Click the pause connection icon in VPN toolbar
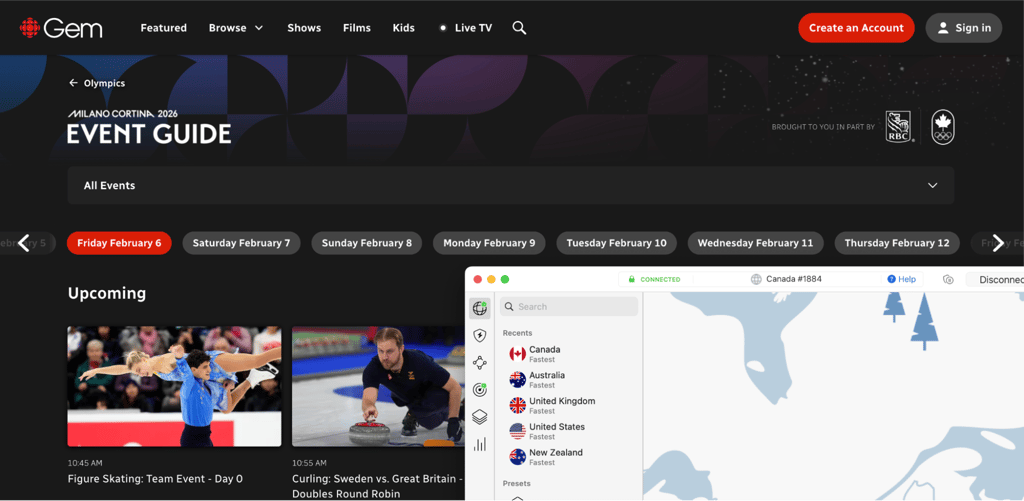 click(x=948, y=280)
